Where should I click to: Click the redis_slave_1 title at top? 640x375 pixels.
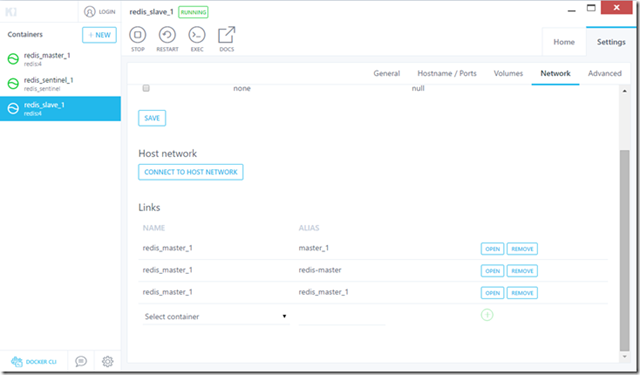151,12
